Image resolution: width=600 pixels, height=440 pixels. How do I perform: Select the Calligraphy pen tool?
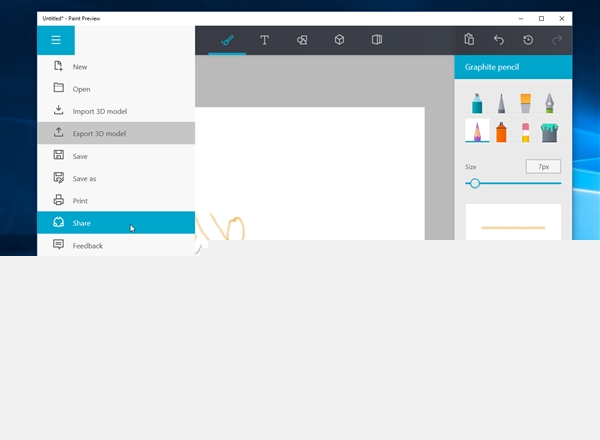pos(549,103)
